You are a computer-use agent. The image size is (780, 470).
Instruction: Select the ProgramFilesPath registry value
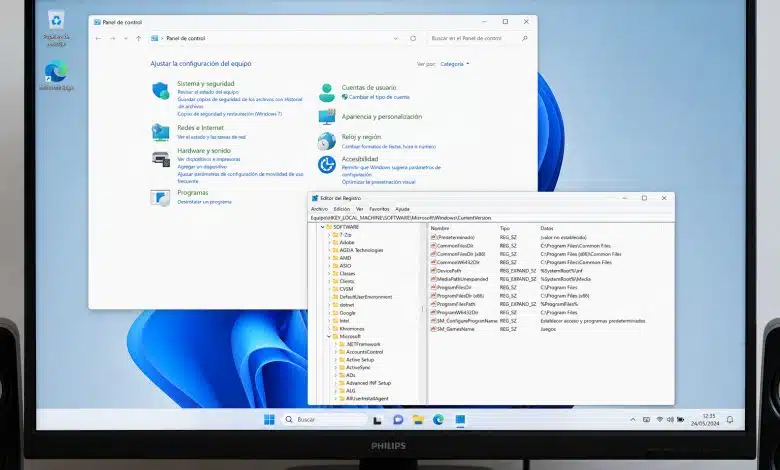456,304
